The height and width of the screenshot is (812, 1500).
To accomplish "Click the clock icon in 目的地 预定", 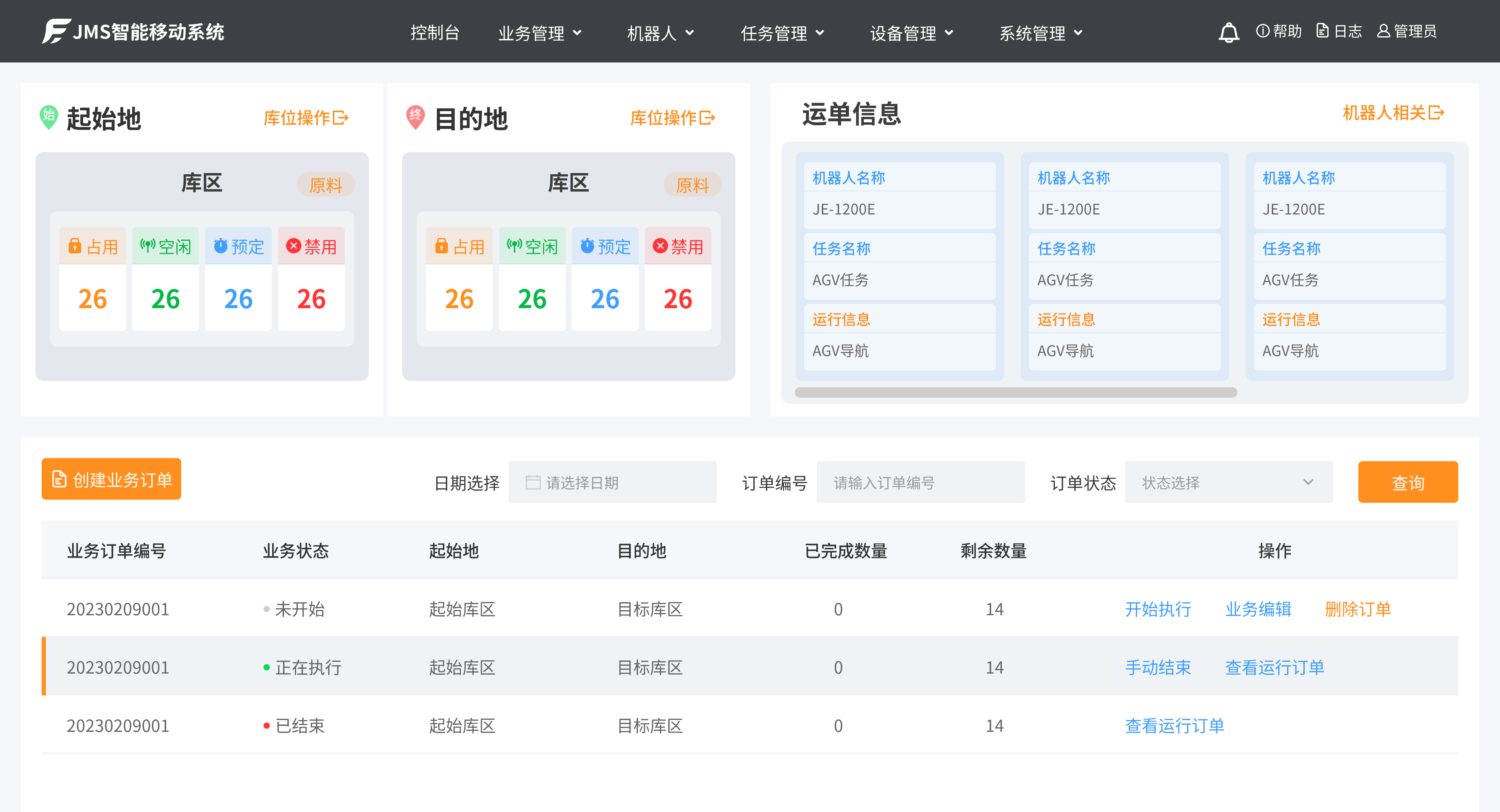I will 587,246.
